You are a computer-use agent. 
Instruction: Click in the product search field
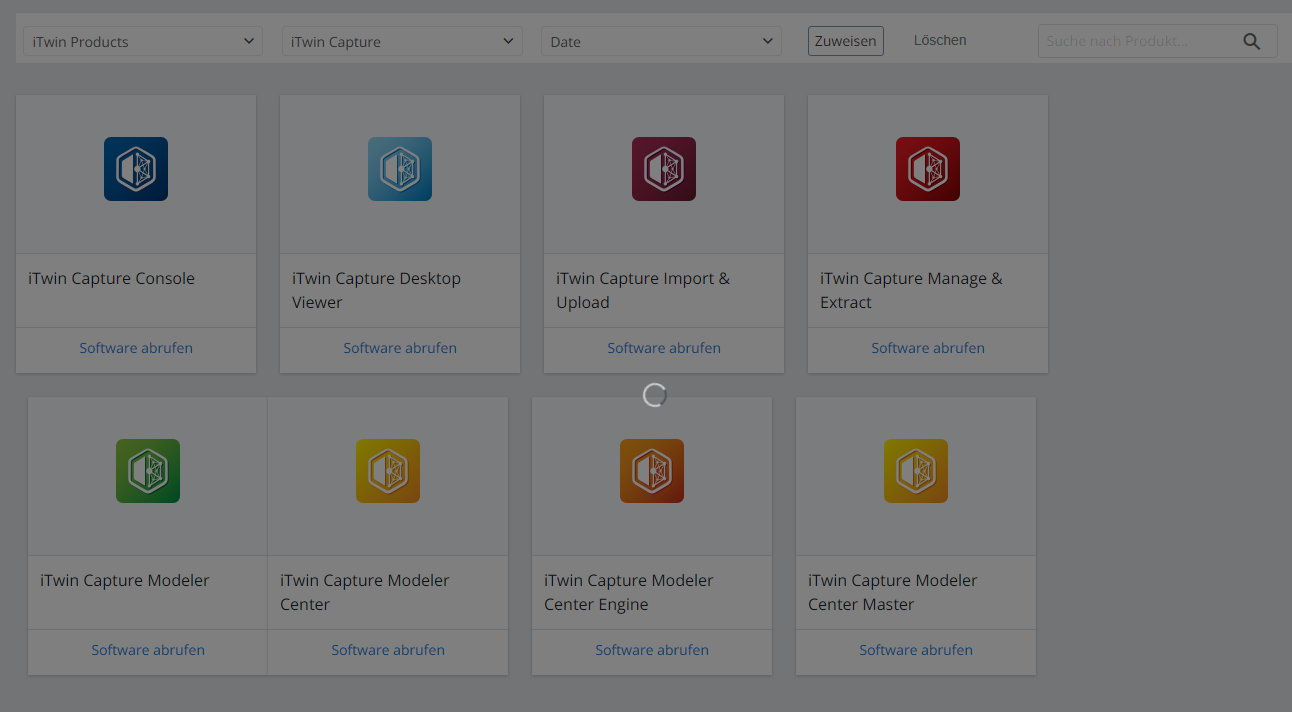(x=1135, y=41)
